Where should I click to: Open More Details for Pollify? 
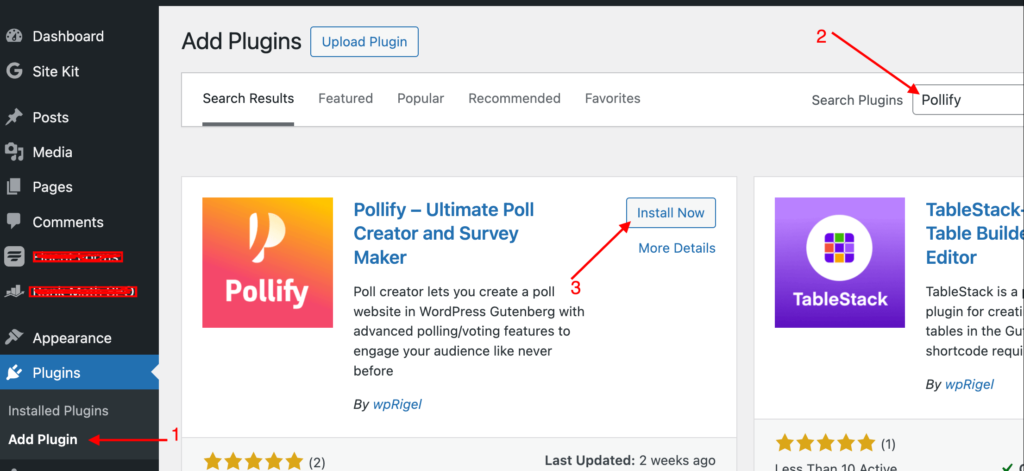tap(677, 248)
